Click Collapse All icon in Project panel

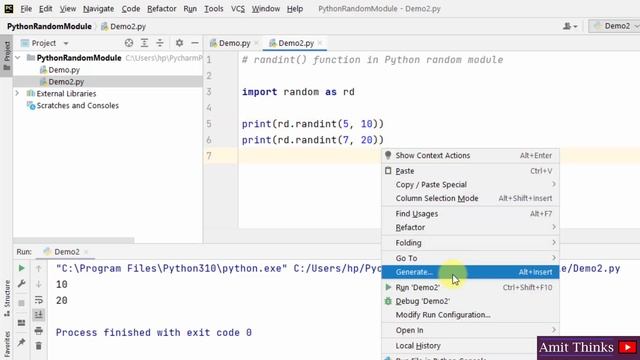tap(160, 43)
